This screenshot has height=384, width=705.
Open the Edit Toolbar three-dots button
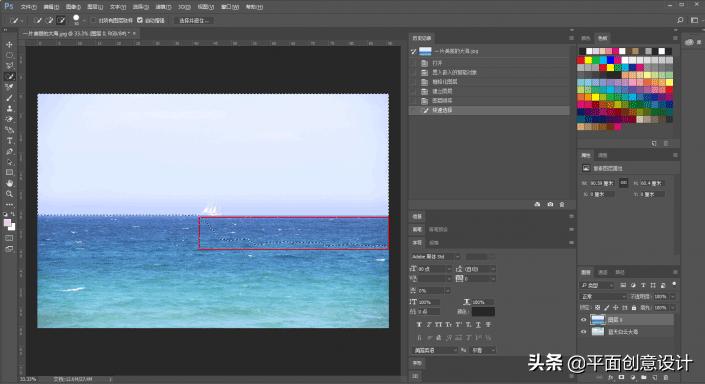(x=9, y=205)
